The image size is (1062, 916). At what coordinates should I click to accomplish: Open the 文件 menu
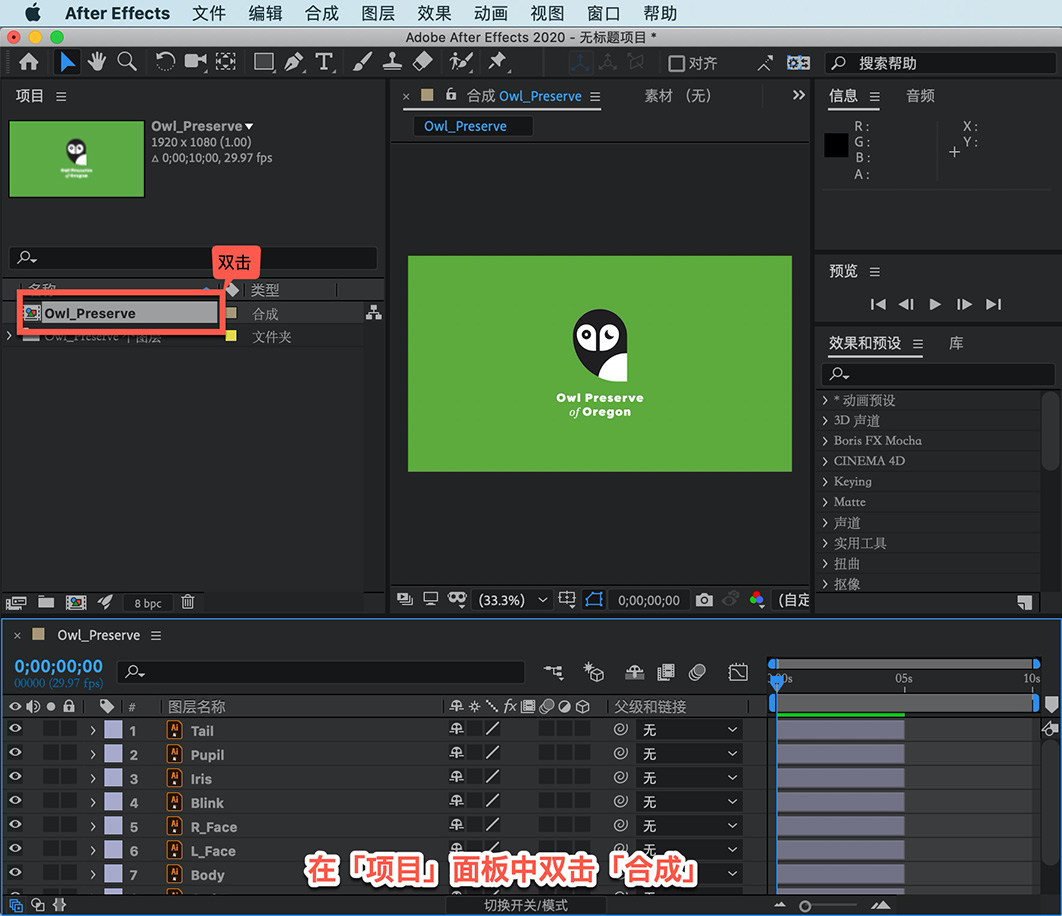coord(209,13)
